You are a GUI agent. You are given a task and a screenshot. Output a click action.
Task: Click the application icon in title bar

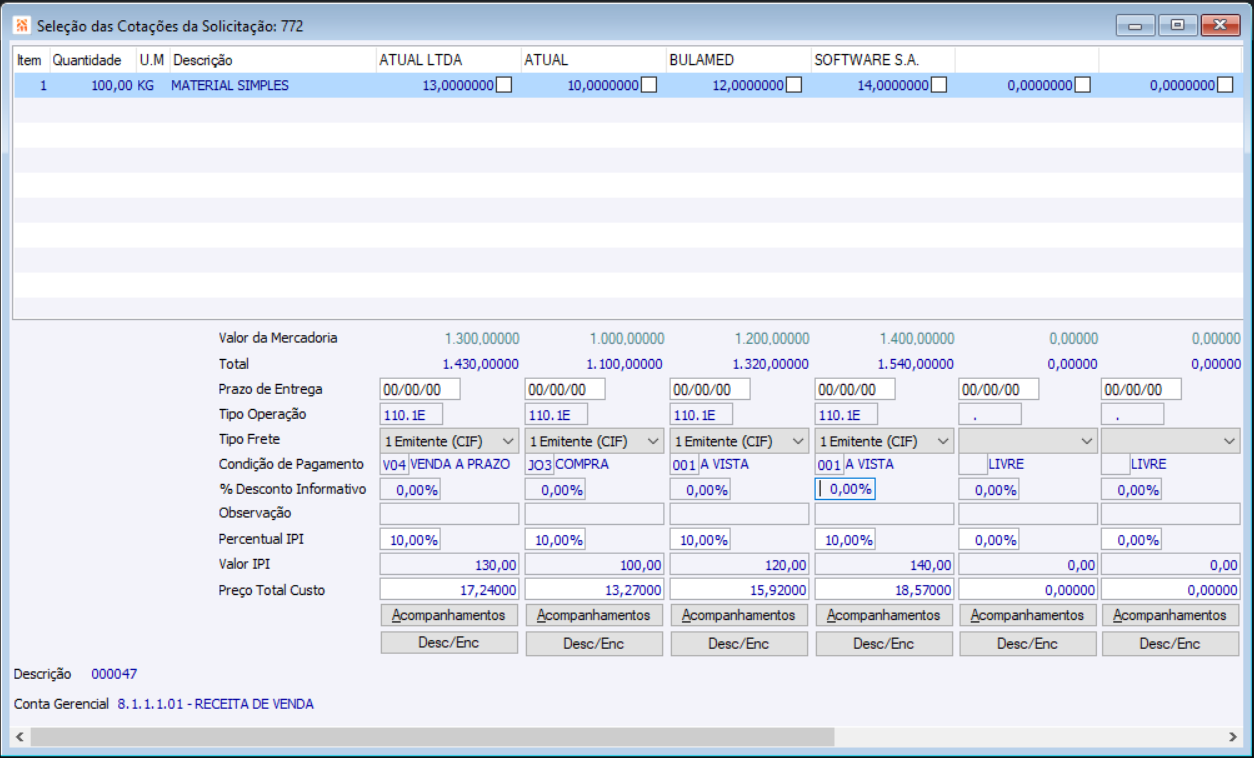click(x=21, y=25)
